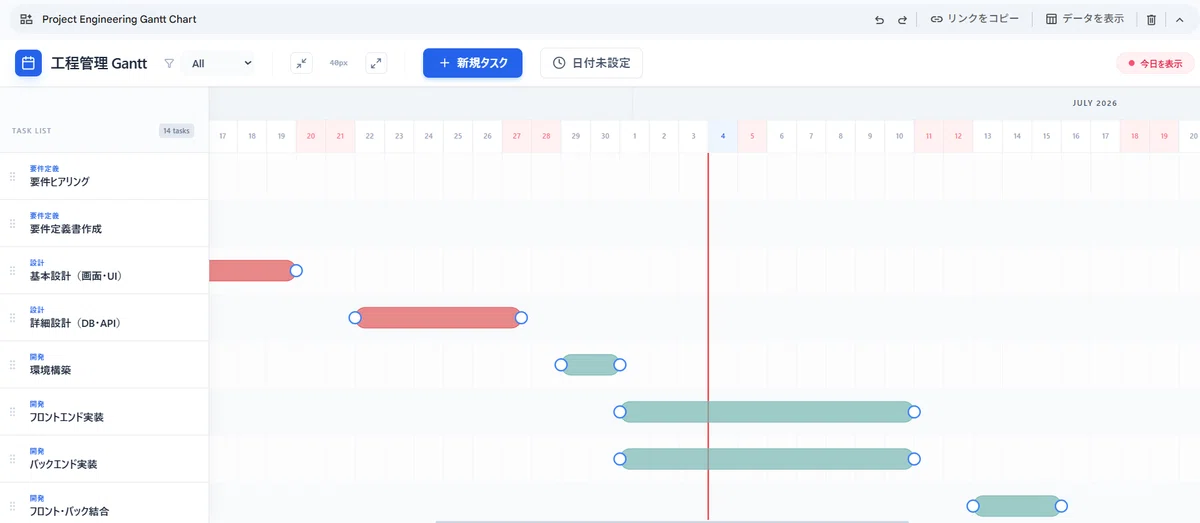1200x523 pixels.
Task: Click the day 30 column header
Action: tap(605, 136)
